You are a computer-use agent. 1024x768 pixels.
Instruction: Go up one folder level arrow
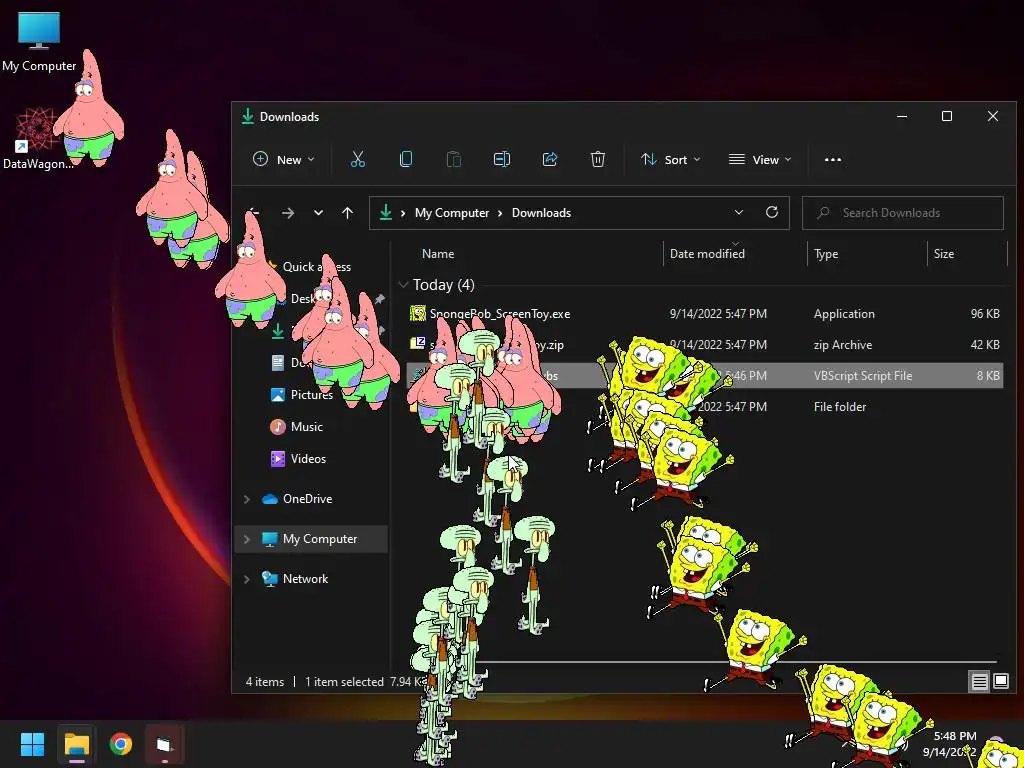pos(347,213)
